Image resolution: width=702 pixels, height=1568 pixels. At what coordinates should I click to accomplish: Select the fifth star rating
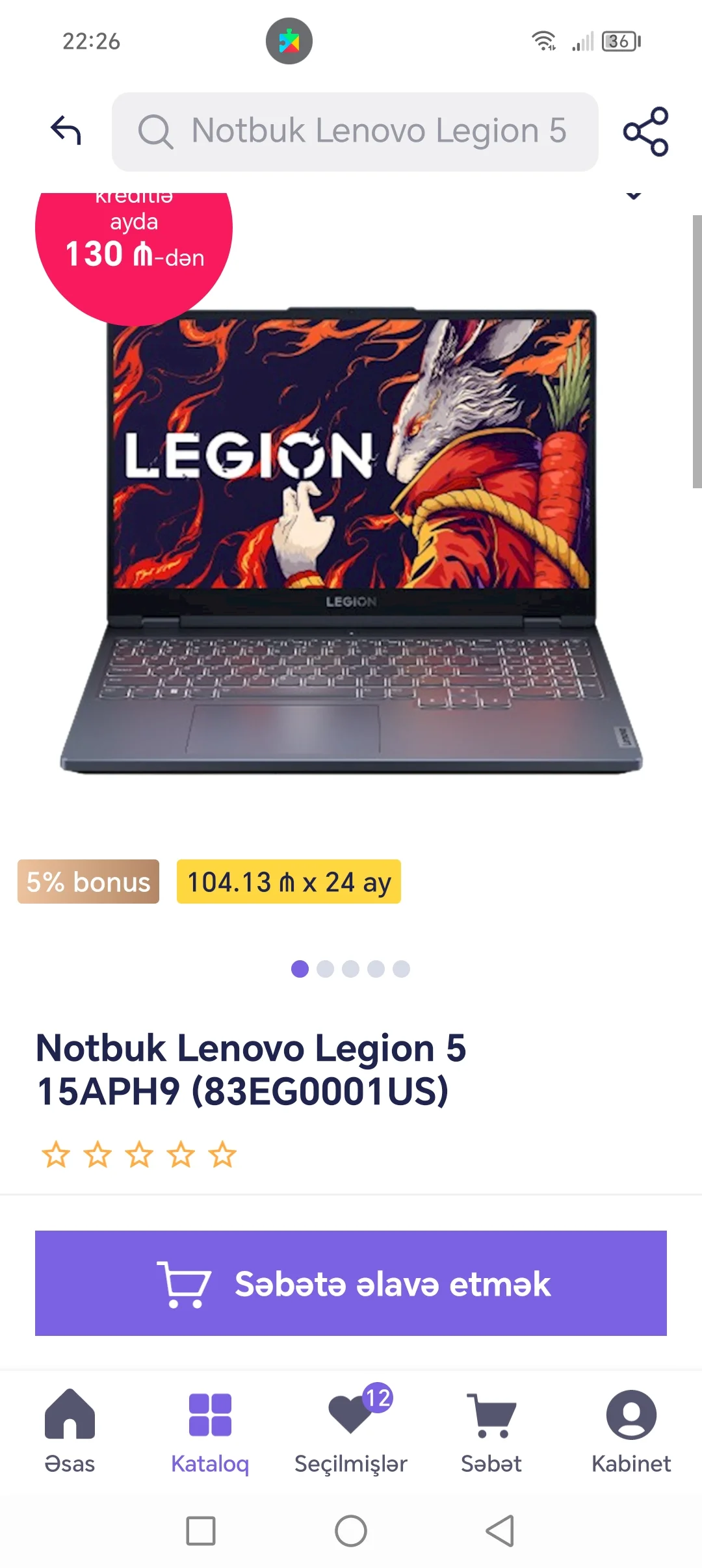coord(222,1155)
